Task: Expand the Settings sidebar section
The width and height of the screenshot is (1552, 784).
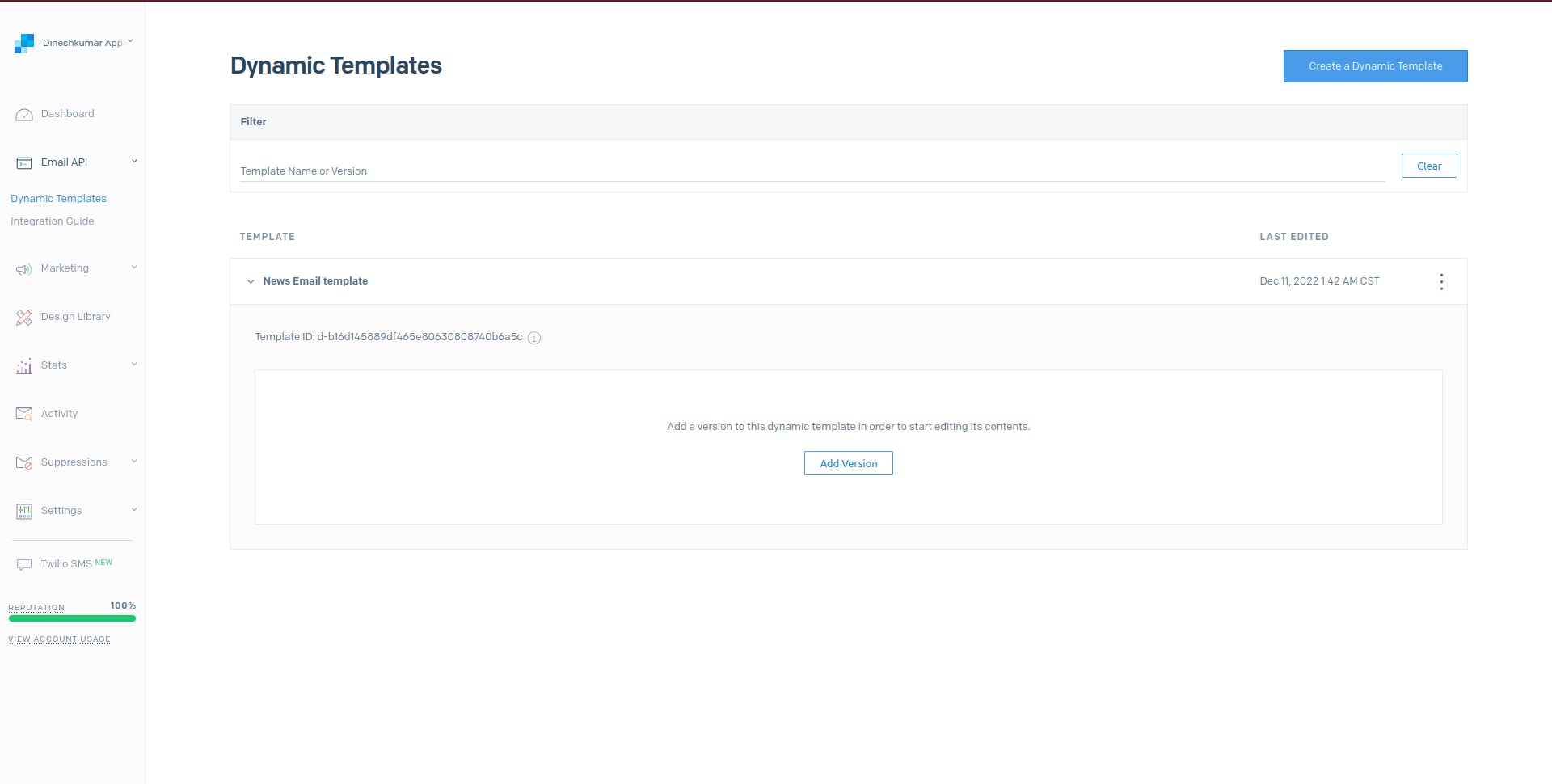Action: (x=134, y=510)
